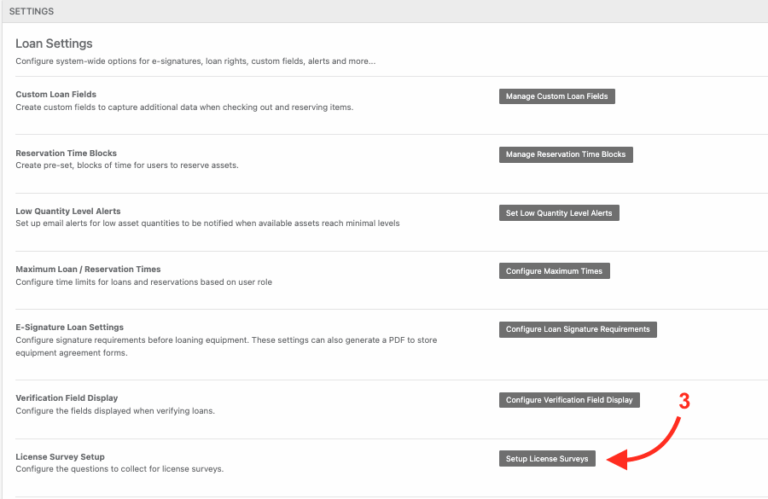Select the License Survey Setup row title

point(60,457)
